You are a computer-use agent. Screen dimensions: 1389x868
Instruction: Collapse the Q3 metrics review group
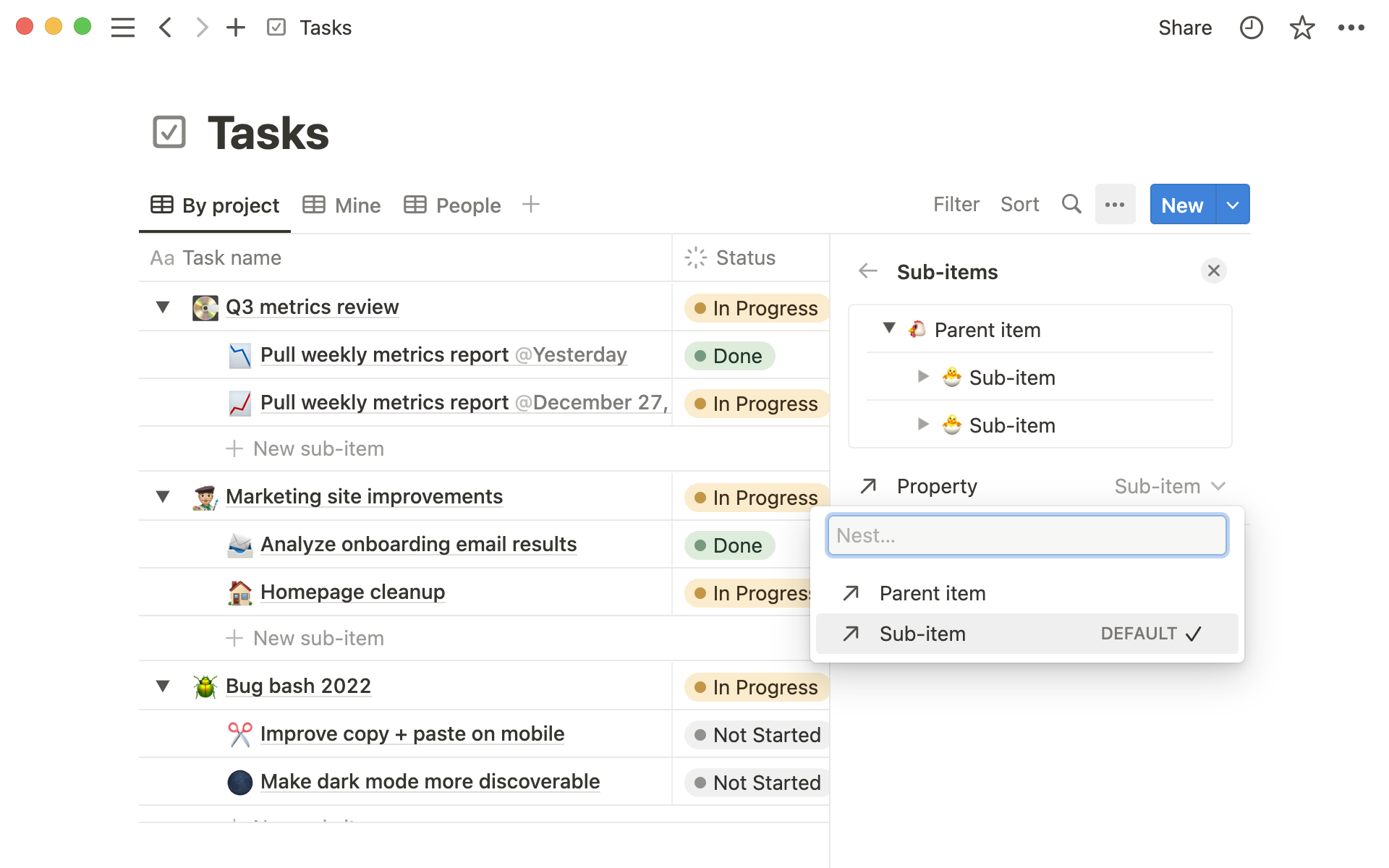pos(163,307)
